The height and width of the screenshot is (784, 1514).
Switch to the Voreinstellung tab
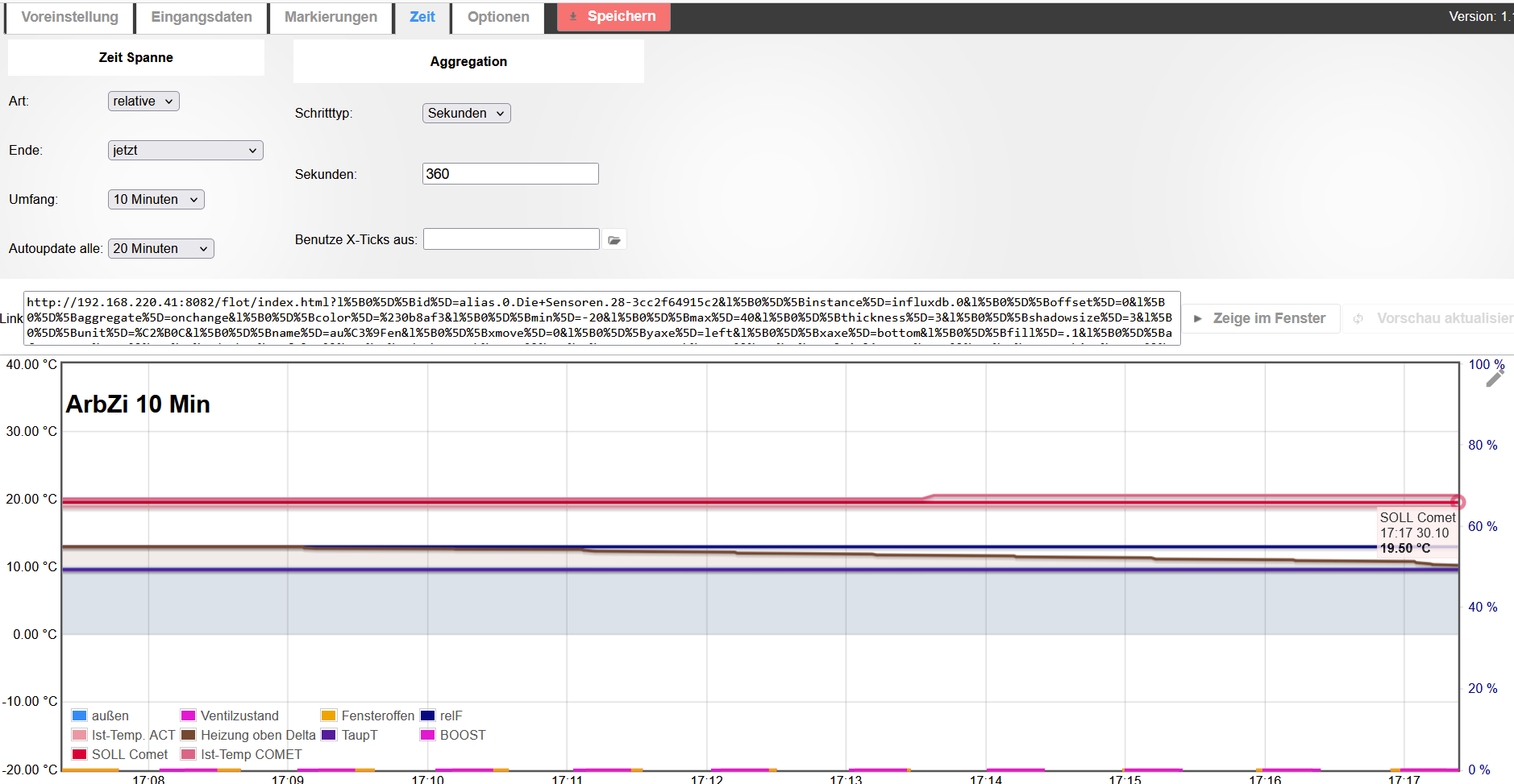click(x=69, y=17)
